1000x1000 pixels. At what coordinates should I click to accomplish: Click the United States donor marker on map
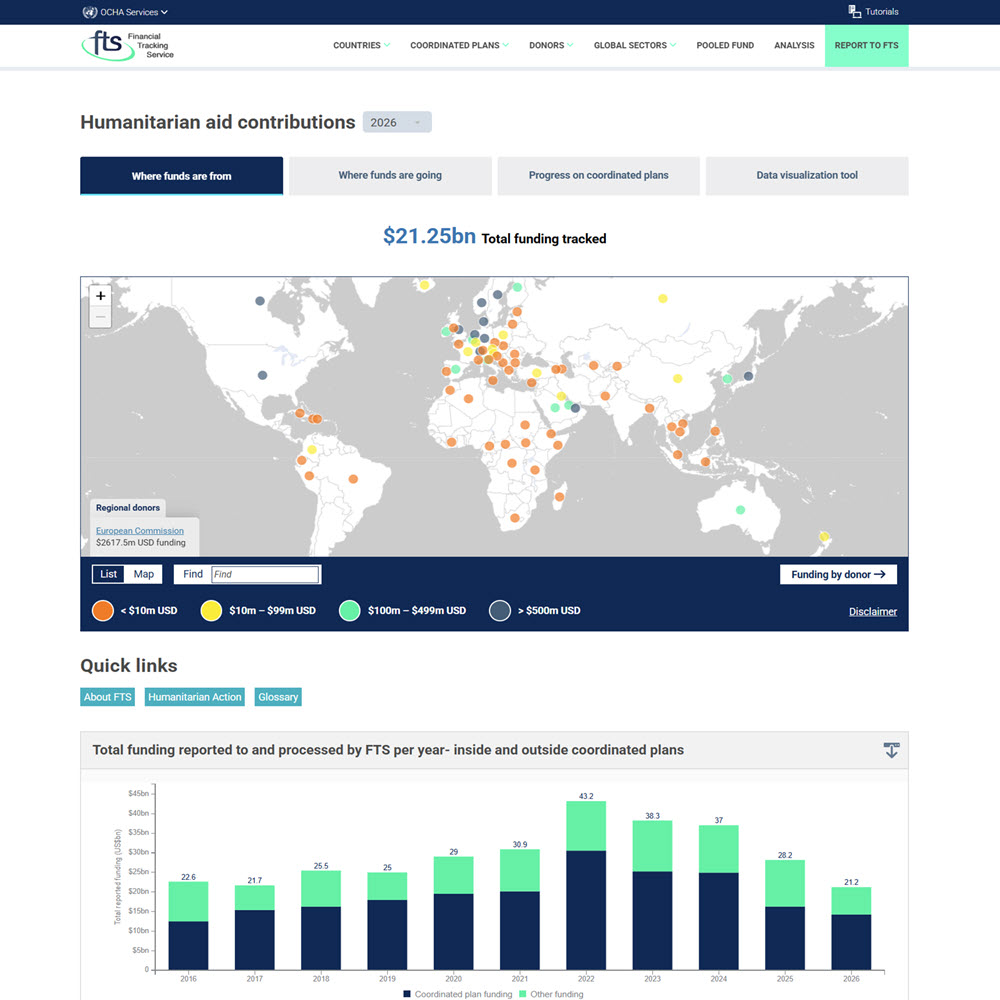[x=262, y=375]
